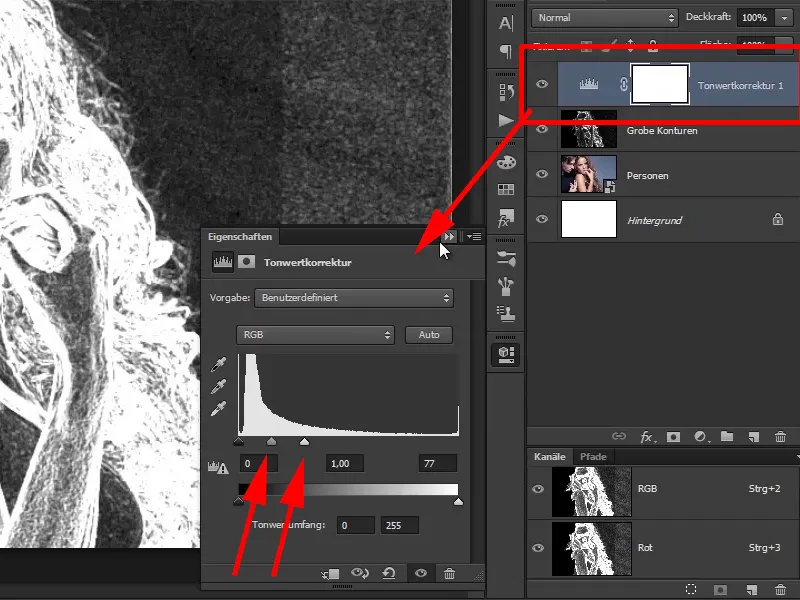Click the histogram warning recalculate icon
The height and width of the screenshot is (600, 800).
[x=218, y=466]
